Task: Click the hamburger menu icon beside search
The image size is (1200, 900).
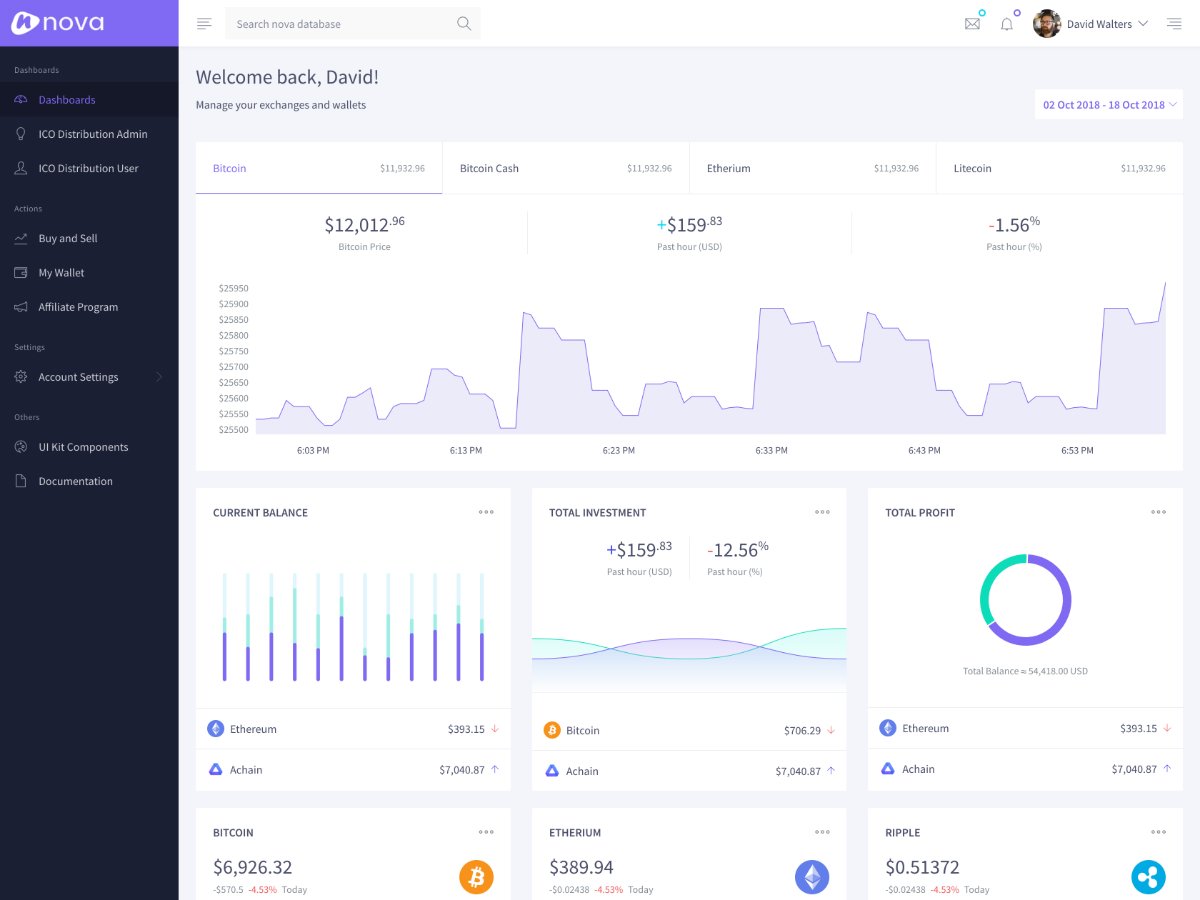Action: tap(204, 24)
